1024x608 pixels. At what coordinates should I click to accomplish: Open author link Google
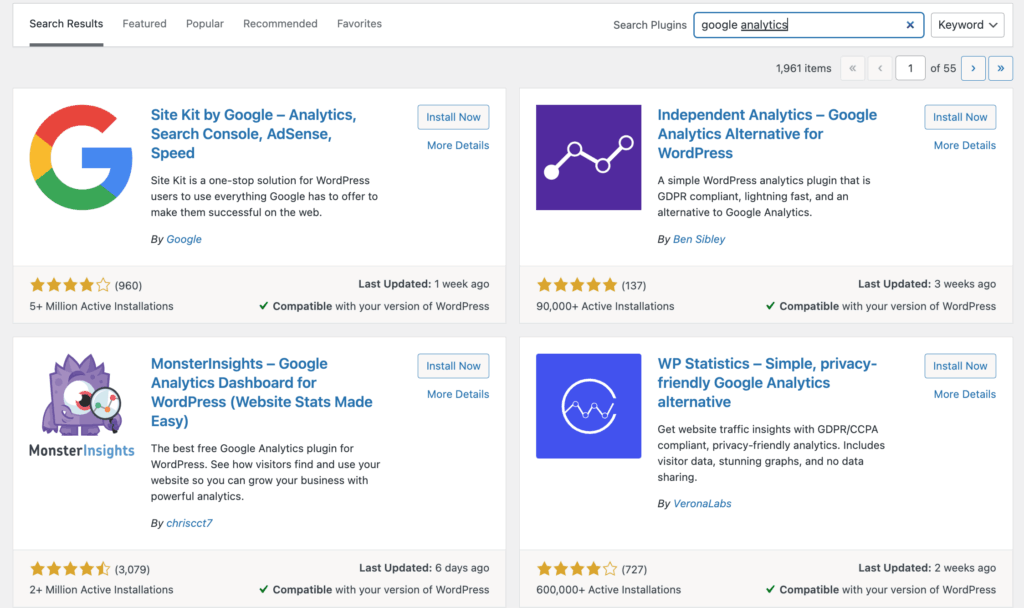(184, 239)
